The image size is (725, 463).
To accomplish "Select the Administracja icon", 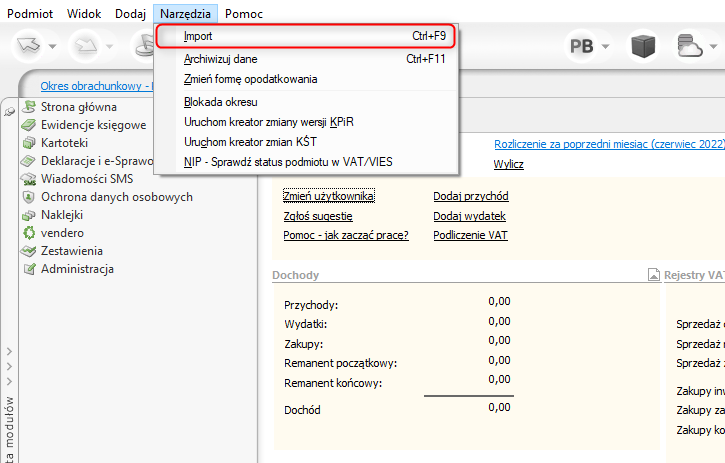I will point(31,269).
